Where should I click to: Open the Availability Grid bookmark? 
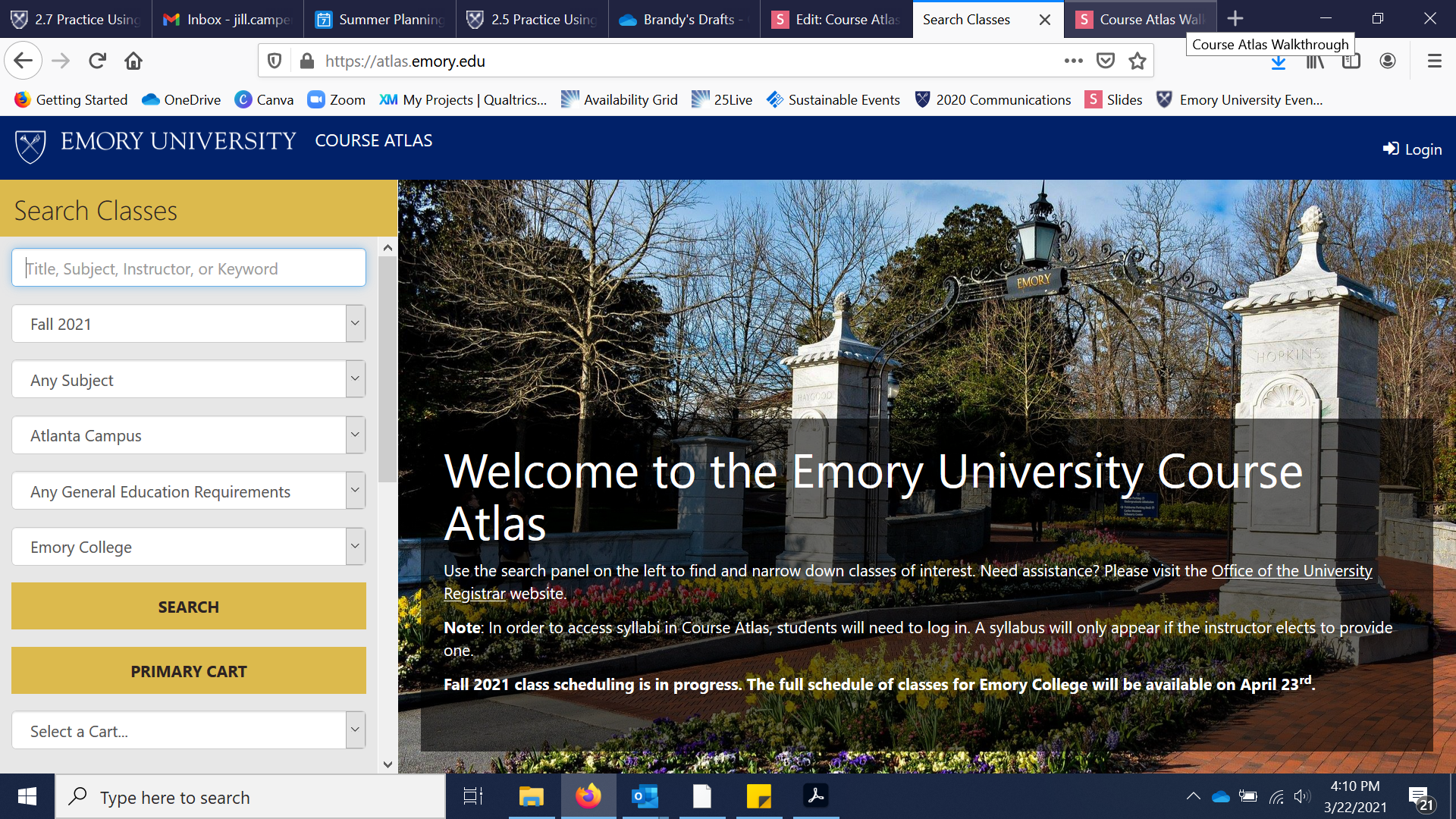[x=619, y=99]
